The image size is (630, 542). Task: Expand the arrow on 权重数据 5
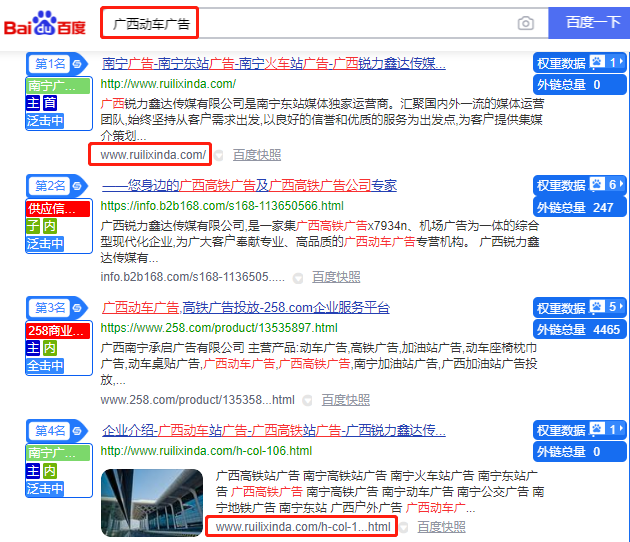click(x=621, y=307)
